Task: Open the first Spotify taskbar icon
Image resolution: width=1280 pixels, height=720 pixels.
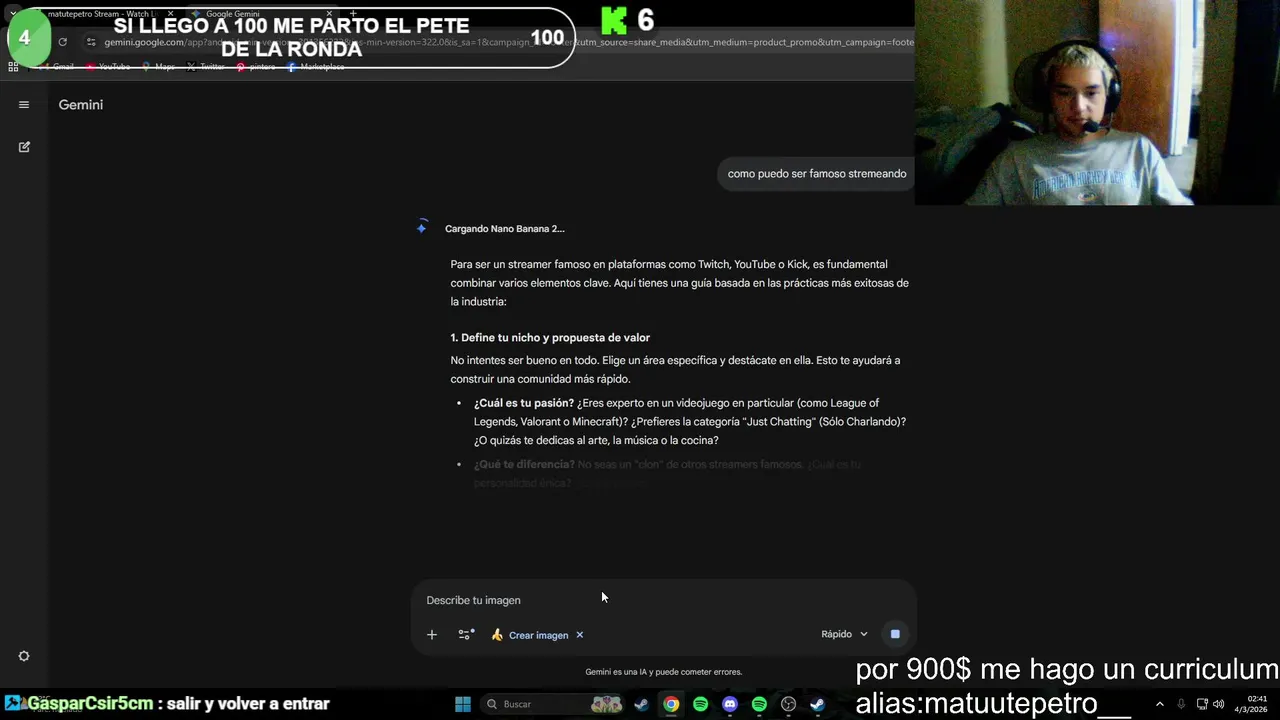Action: coord(700,704)
